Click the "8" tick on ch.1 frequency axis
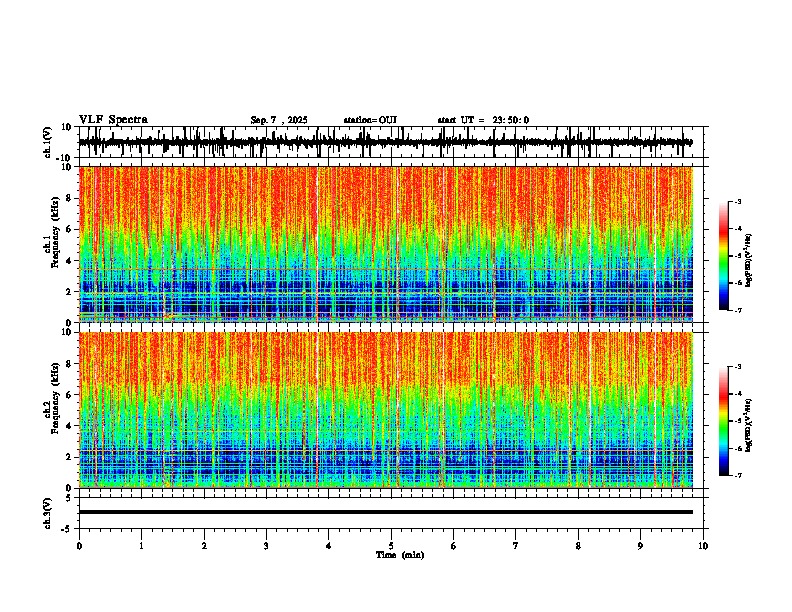Viewport: 792px width, 612px height. pos(70,198)
